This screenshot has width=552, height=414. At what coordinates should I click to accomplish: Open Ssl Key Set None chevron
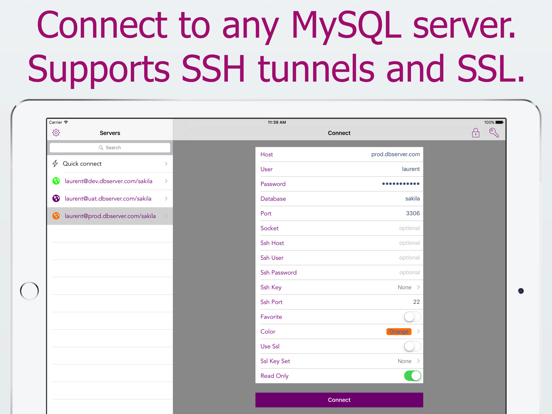click(418, 361)
